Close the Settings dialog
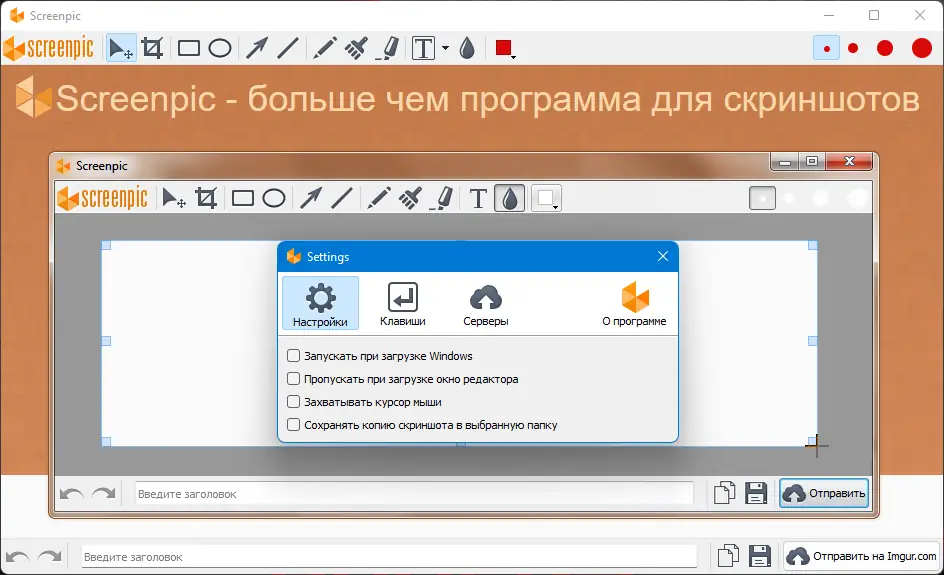Screen dimensions: 944x575 (663, 256)
